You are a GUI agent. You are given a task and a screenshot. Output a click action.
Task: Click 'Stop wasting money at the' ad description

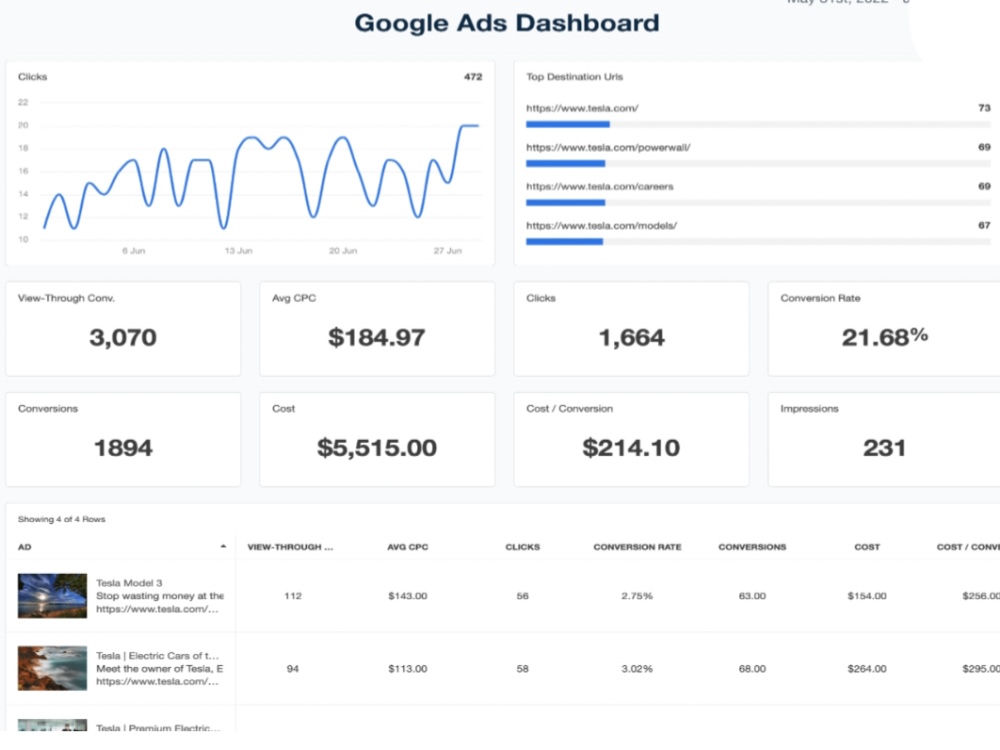pos(159,596)
